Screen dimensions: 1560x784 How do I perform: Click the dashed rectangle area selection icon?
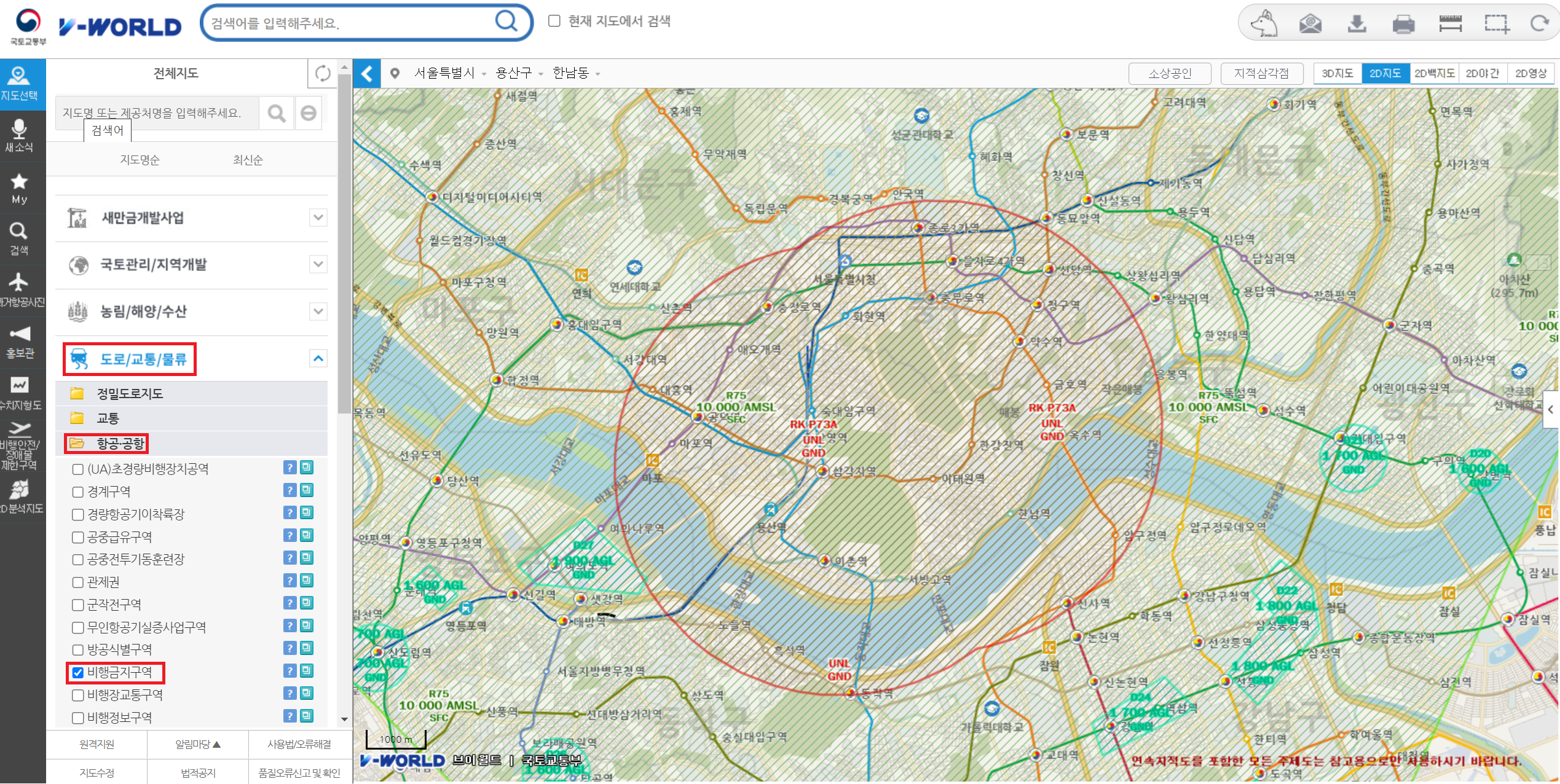(x=1496, y=24)
